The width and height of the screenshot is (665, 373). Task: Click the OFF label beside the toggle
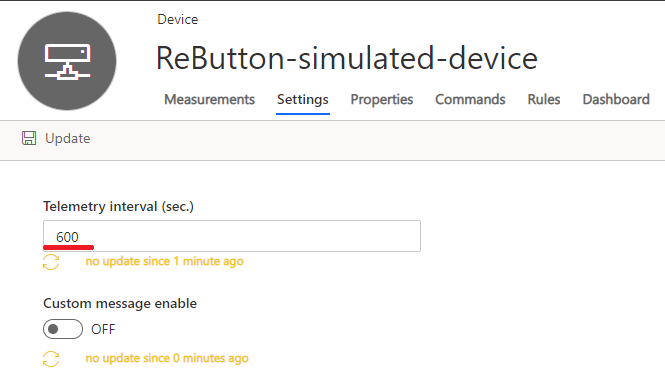[103, 329]
